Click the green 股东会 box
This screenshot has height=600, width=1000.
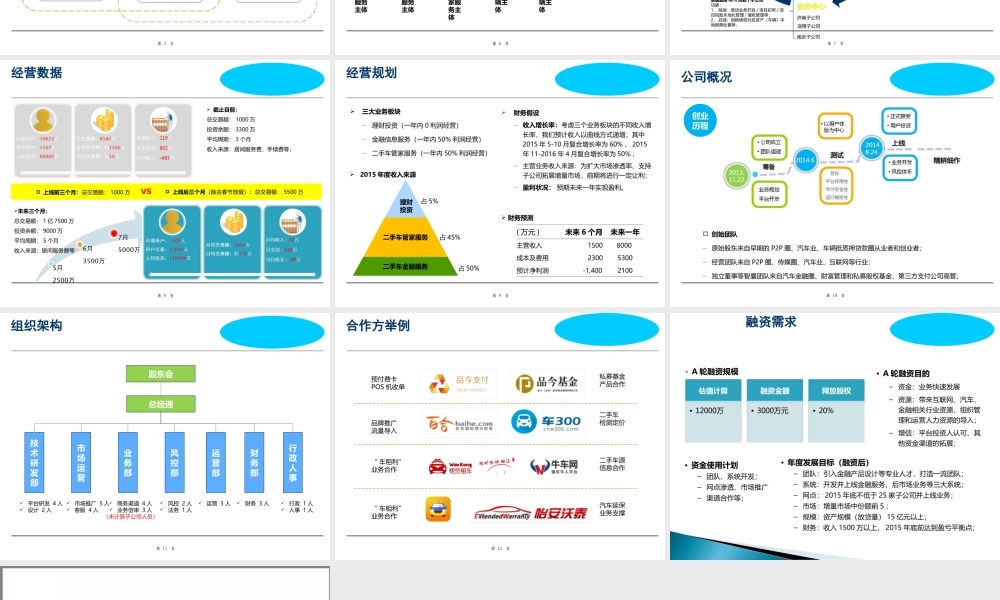tap(161, 374)
